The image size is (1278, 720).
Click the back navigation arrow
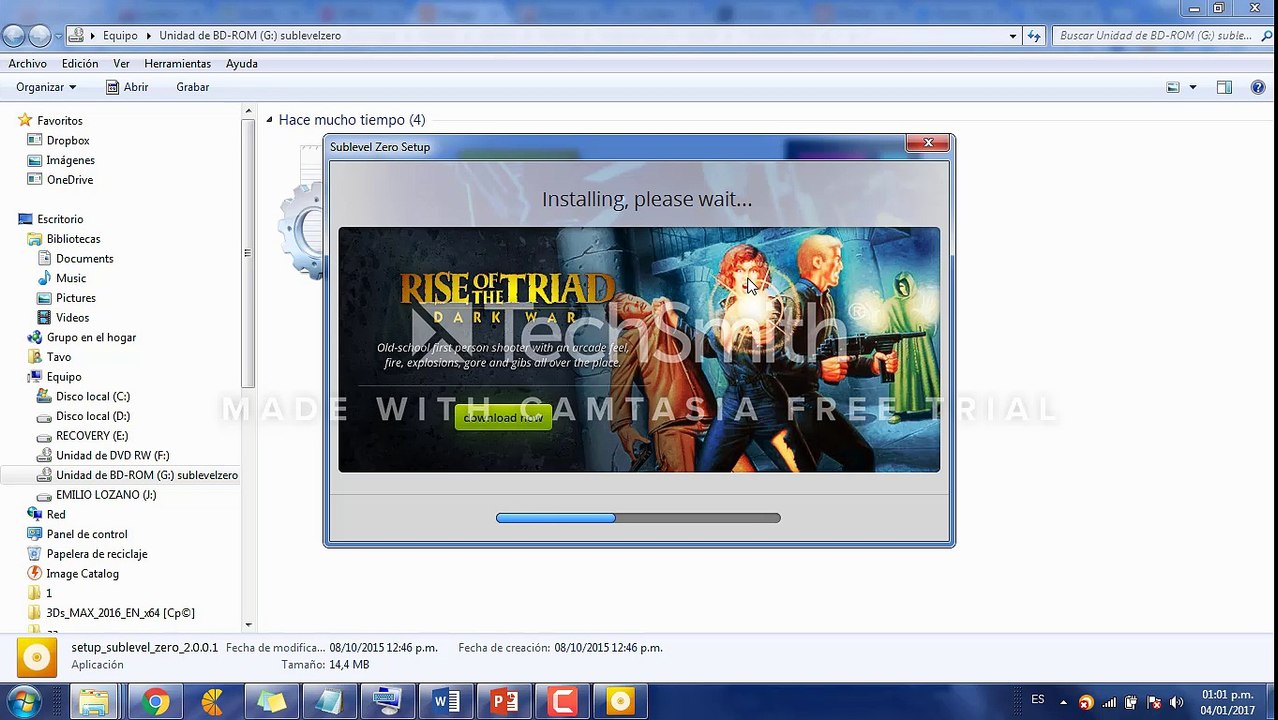tap(13, 36)
